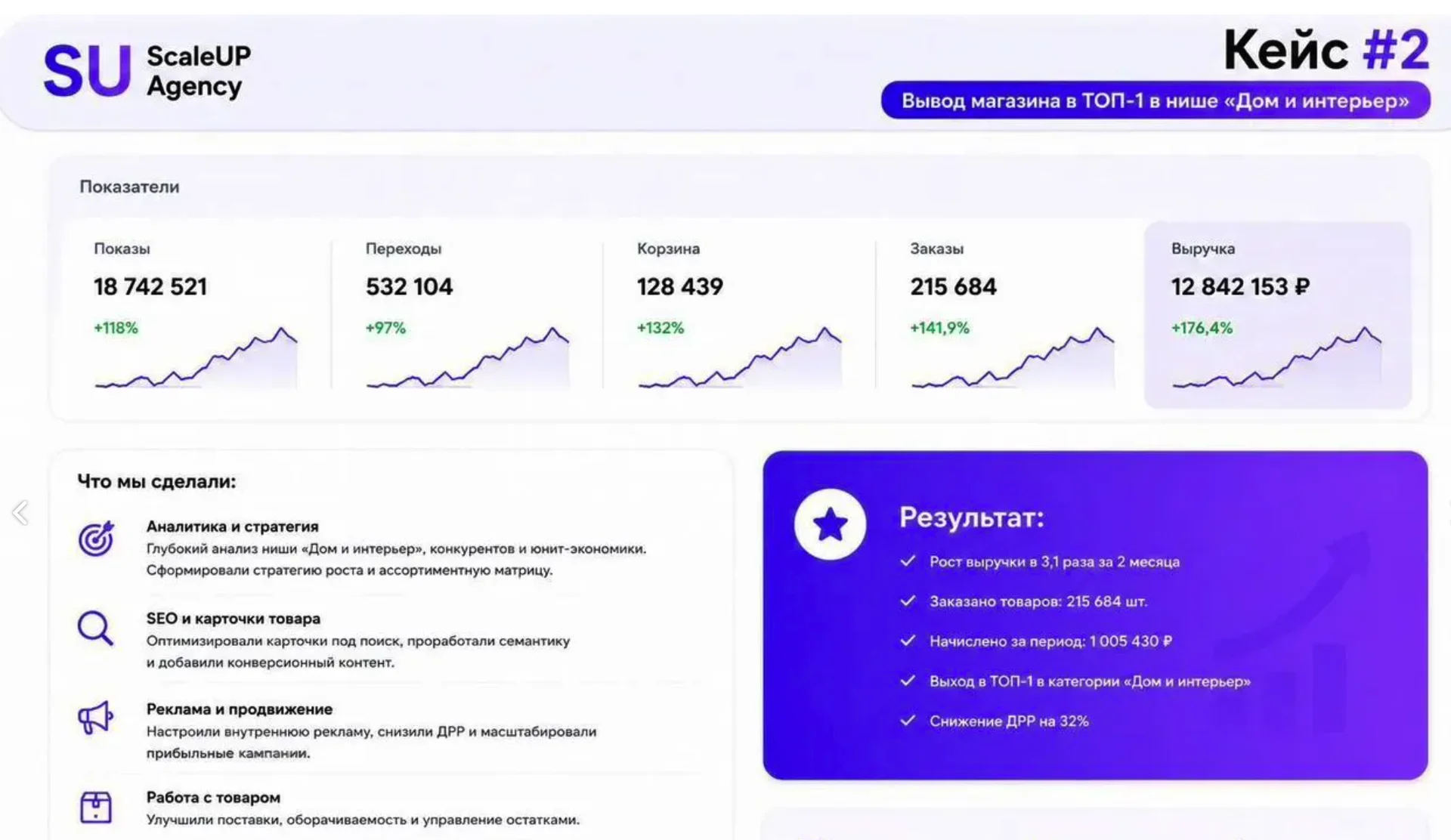Click the +118% growth figure
This screenshot has width=1451, height=840.
116,328
